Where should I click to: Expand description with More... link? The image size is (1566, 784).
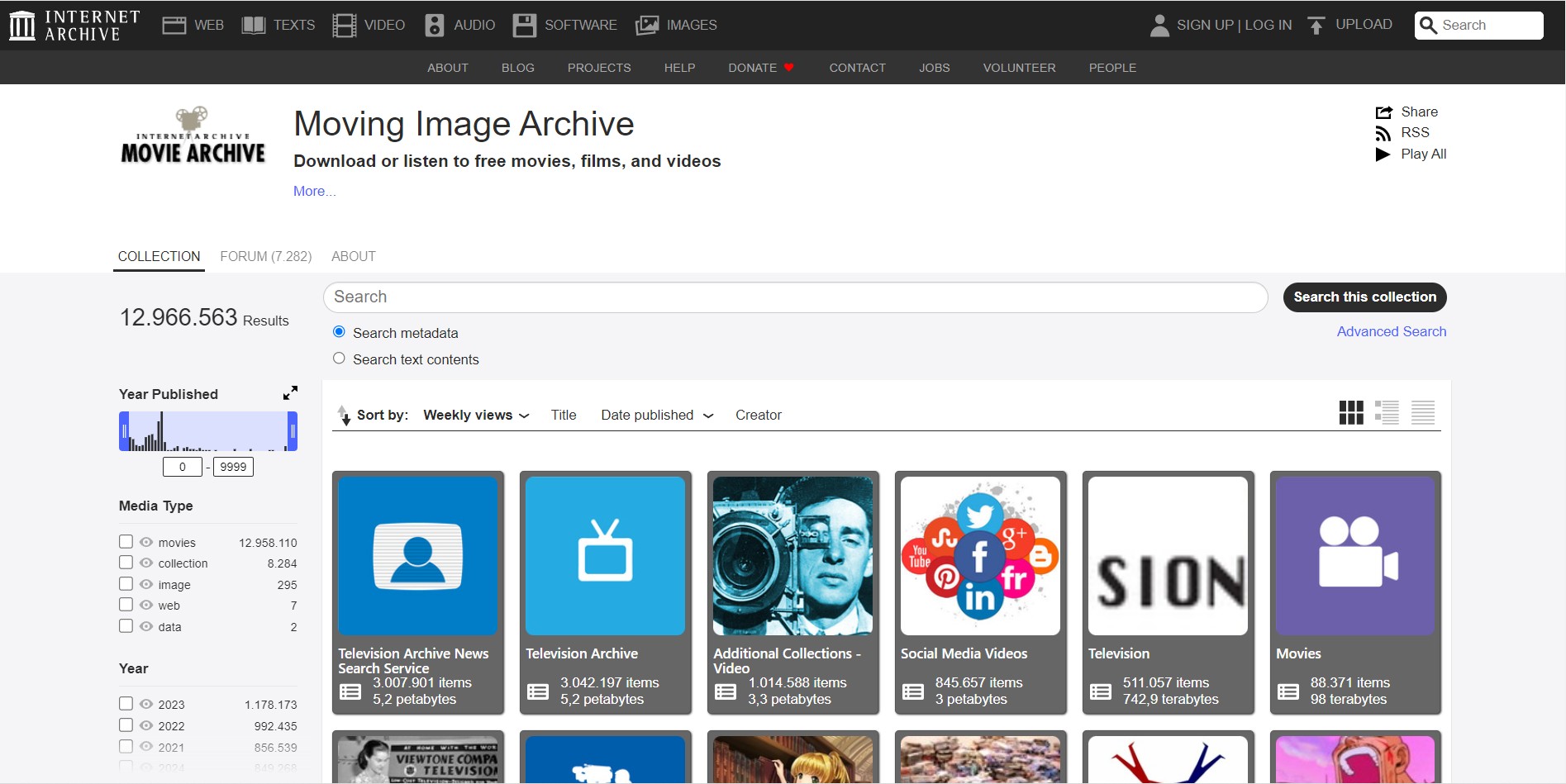point(315,191)
